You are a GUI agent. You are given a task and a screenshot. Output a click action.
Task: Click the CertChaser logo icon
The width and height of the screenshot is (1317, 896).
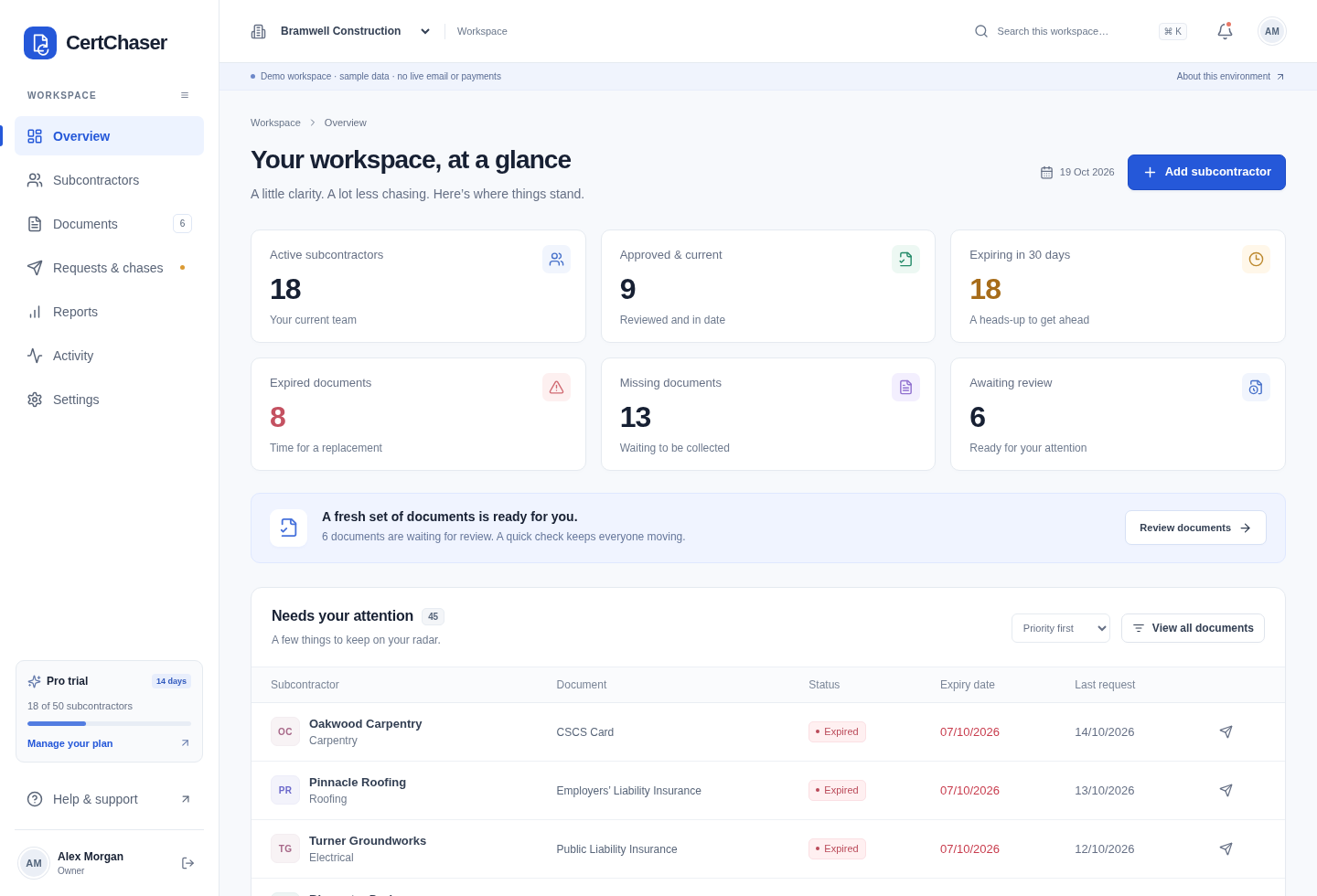tap(40, 43)
